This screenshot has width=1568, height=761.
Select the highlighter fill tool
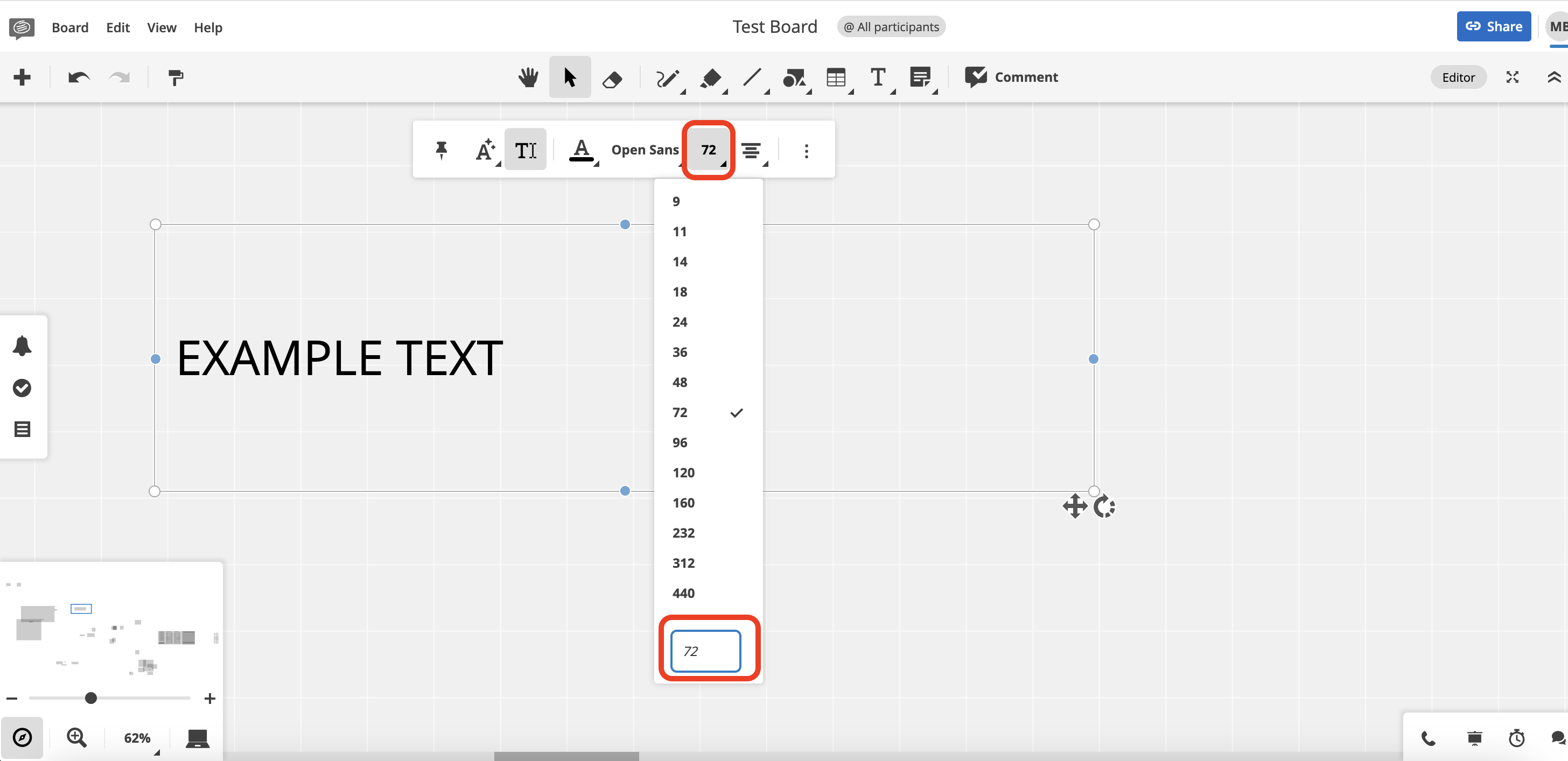point(712,79)
